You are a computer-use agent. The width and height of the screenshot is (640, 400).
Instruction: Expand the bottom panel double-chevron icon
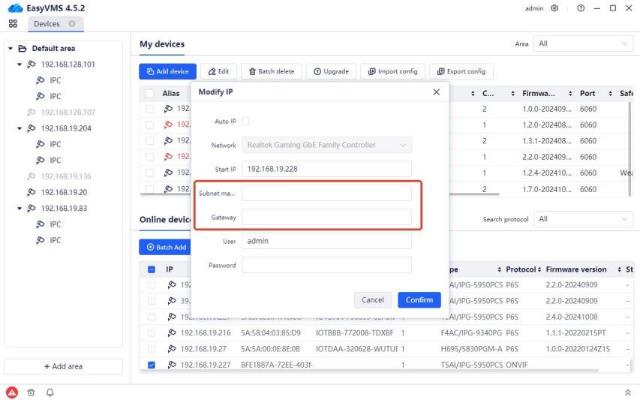[627, 391]
